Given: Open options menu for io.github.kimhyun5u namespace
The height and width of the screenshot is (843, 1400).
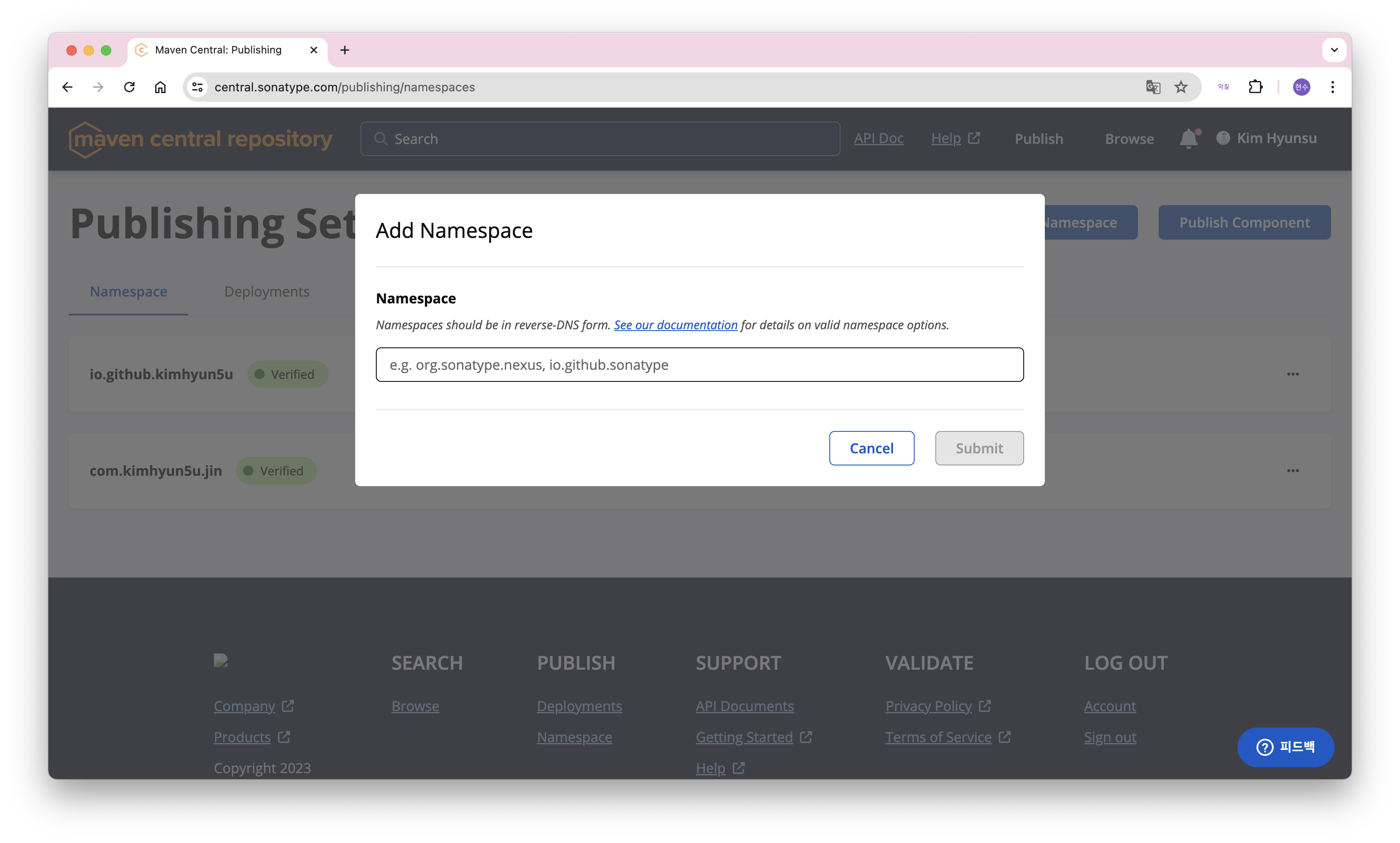Looking at the screenshot, I should [1293, 374].
